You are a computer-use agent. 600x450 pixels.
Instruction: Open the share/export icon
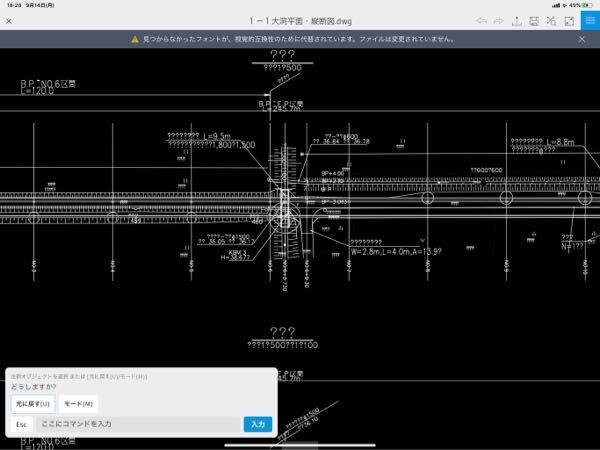pos(516,20)
